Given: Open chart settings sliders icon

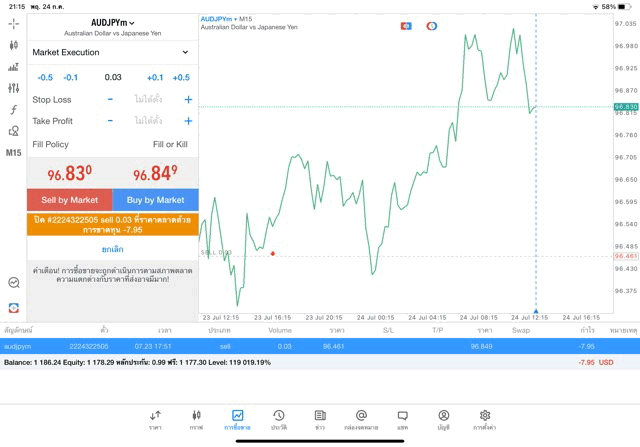Looking at the screenshot, I should pos(13,89).
